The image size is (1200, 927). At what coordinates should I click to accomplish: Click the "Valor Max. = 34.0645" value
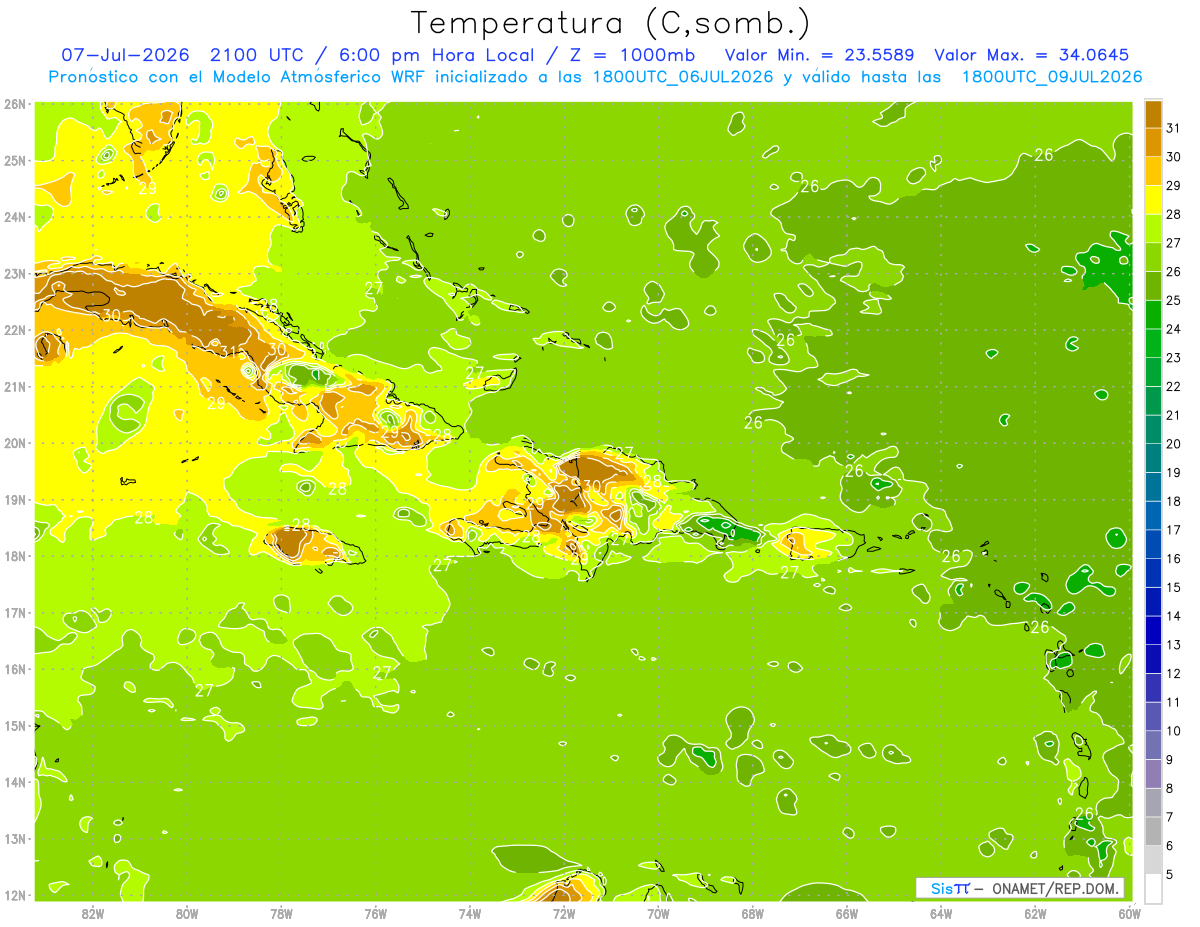[x=1031, y=55]
